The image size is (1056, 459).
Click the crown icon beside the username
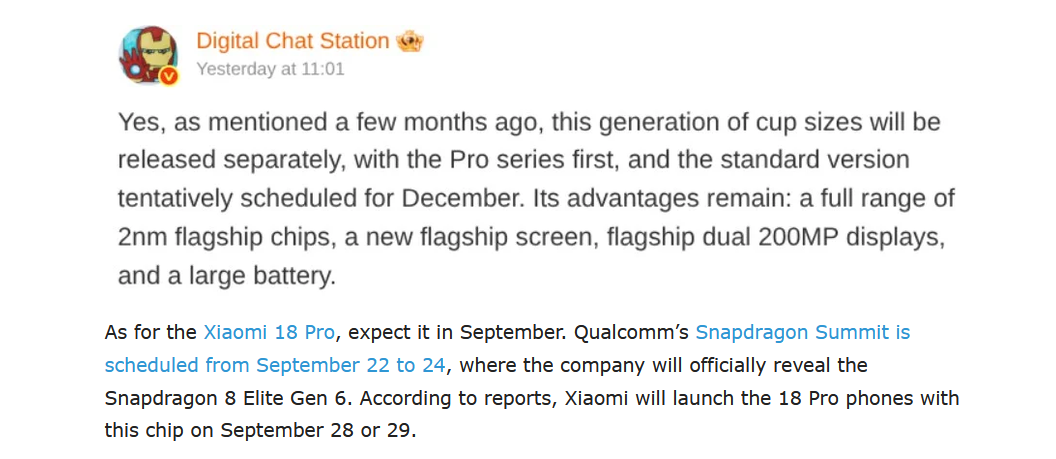(409, 42)
